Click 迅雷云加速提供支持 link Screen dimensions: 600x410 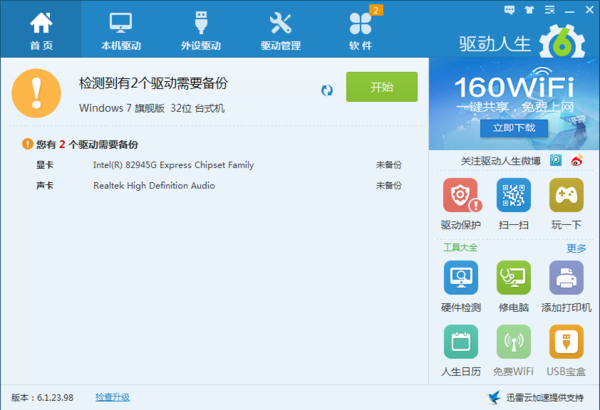pos(545,398)
